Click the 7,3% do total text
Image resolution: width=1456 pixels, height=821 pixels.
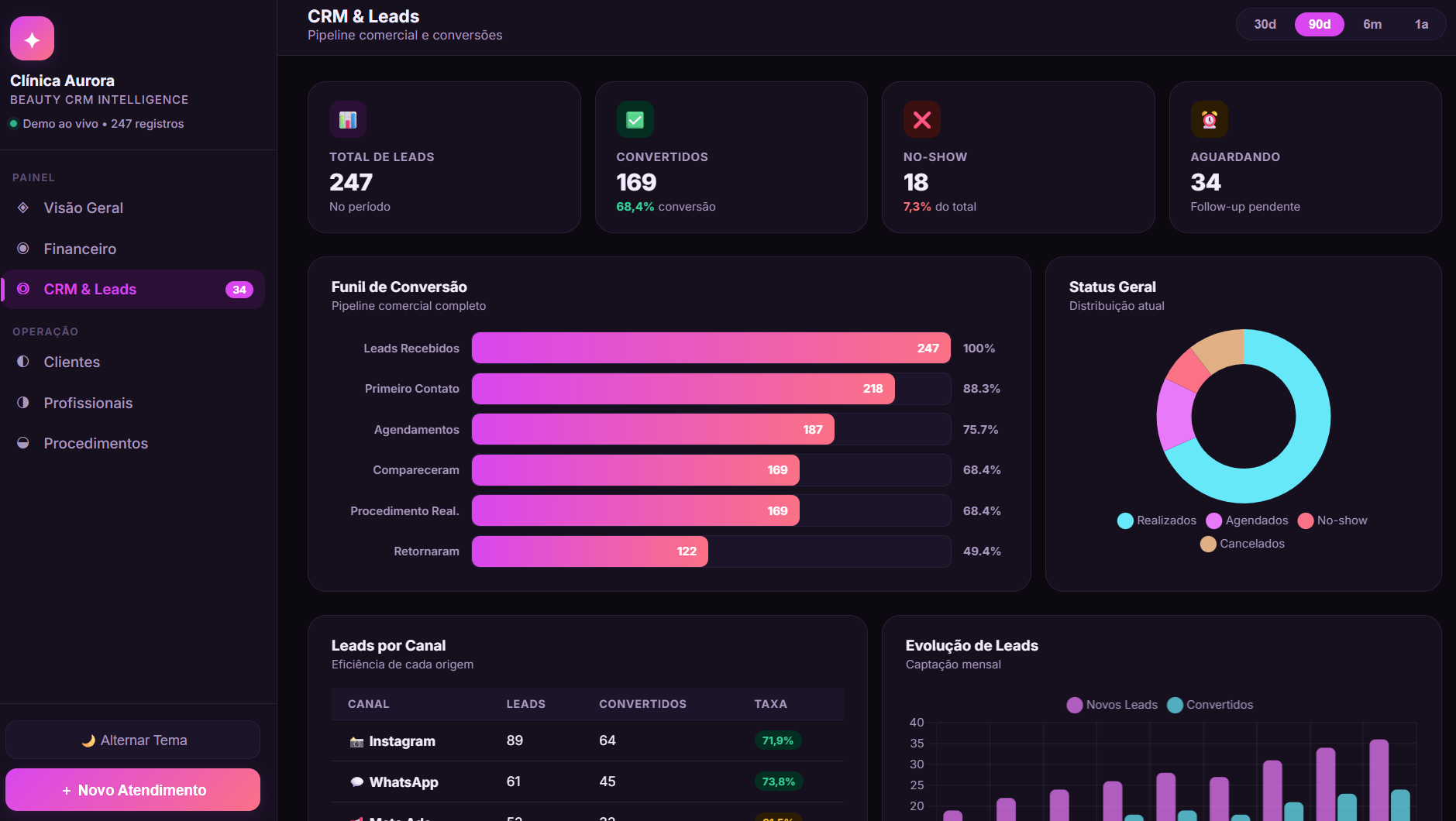click(939, 207)
